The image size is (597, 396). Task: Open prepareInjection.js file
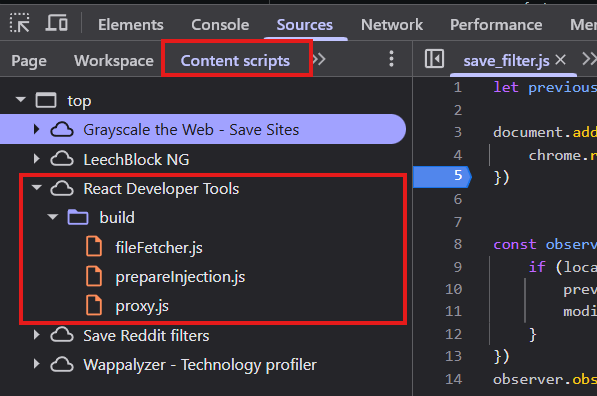(x=180, y=277)
